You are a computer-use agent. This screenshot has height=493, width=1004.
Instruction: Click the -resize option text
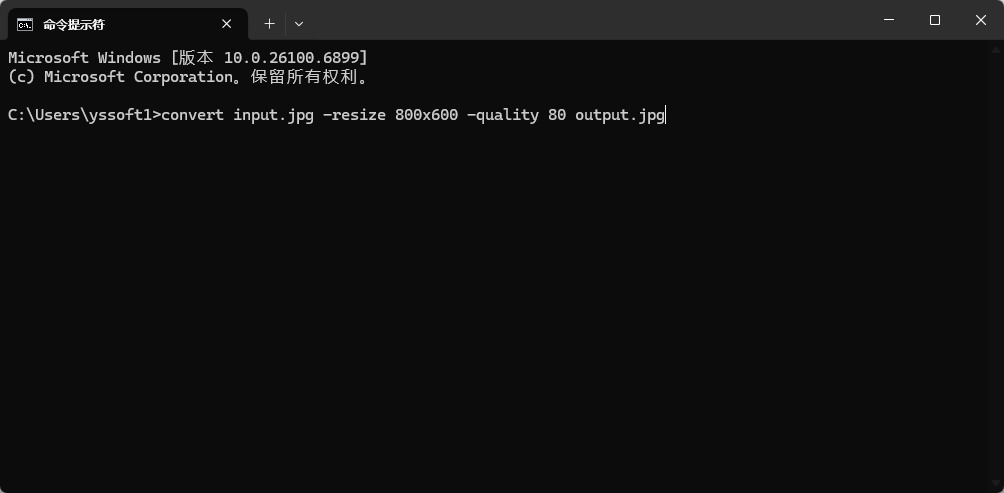(x=354, y=115)
